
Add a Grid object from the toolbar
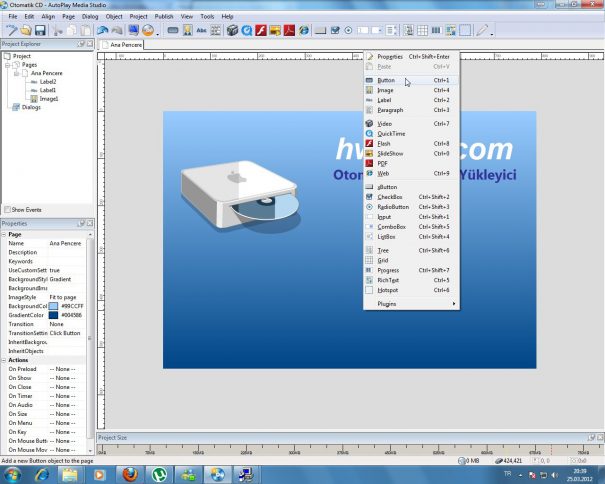pyautogui.click(x=422, y=30)
